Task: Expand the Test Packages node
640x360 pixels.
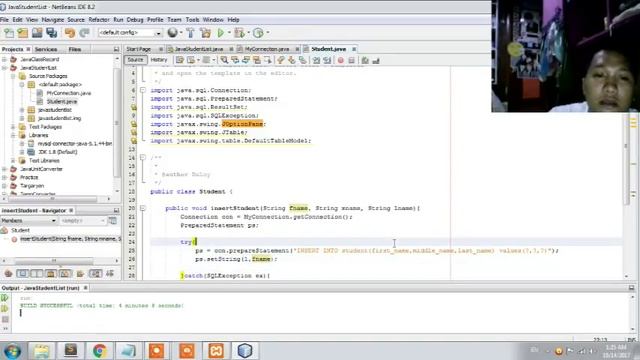Action: 13,127
